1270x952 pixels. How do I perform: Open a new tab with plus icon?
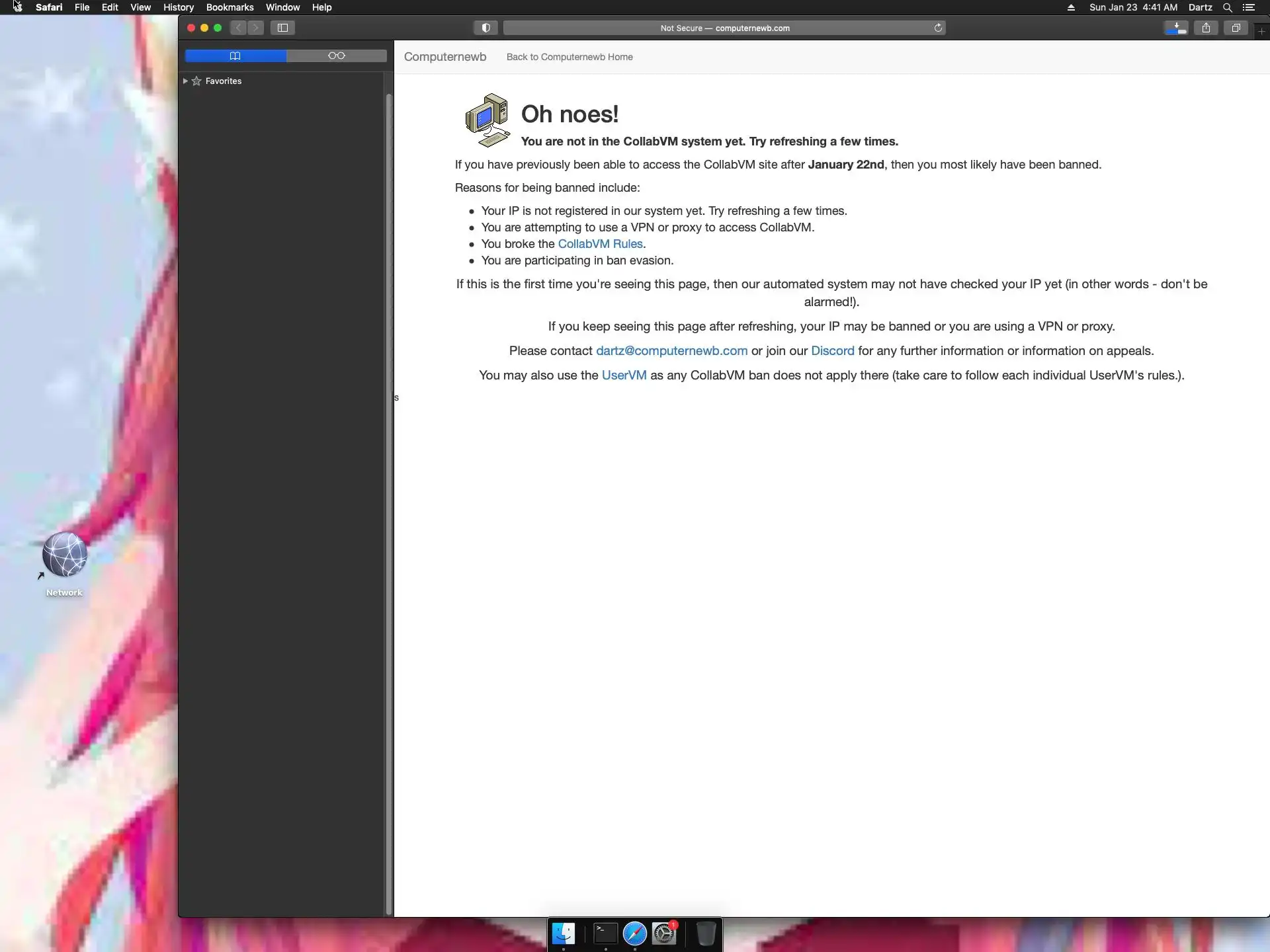[x=1261, y=31]
